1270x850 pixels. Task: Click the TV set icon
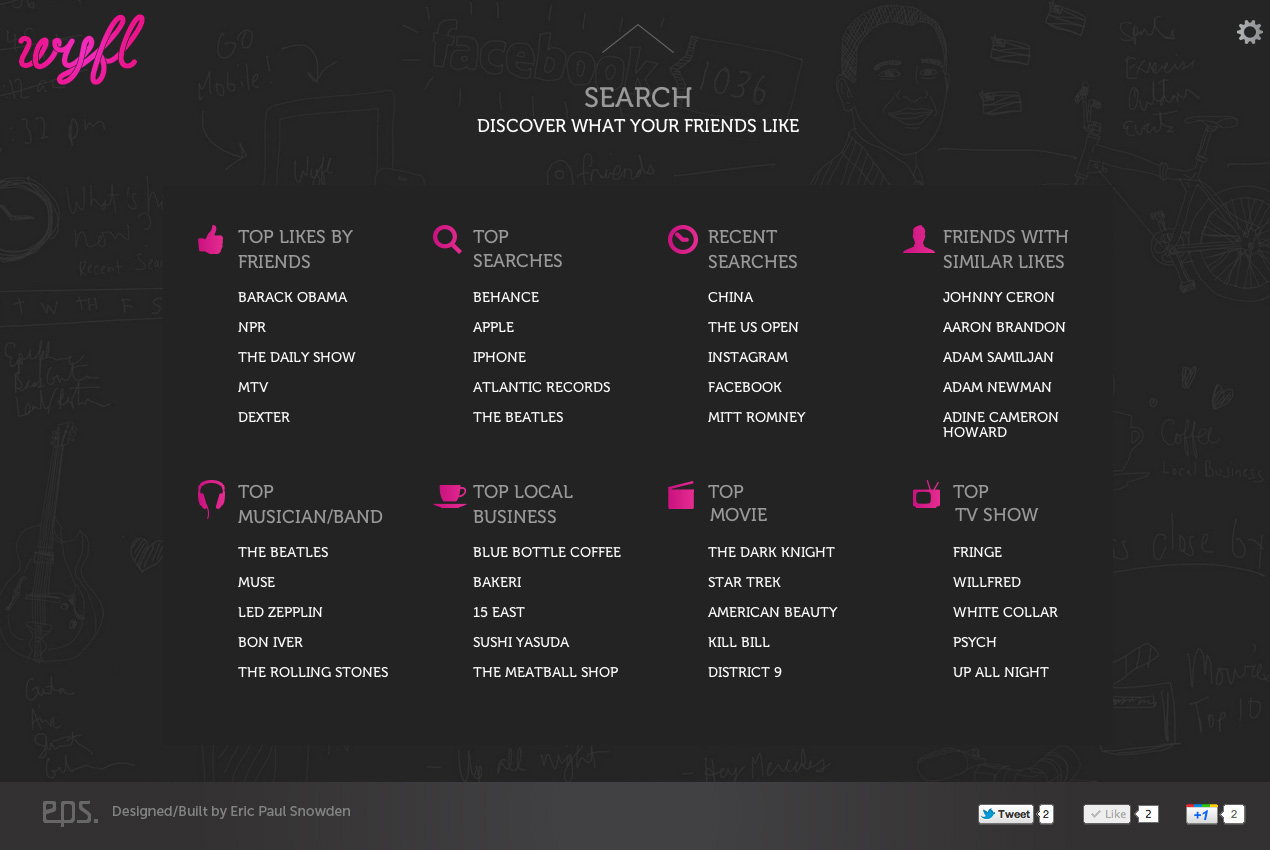click(926, 494)
